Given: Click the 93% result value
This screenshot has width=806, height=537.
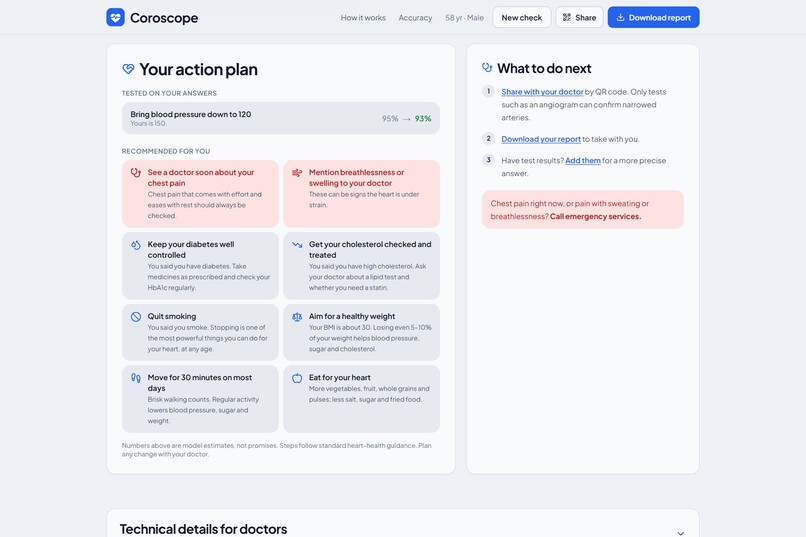Looking at the screenshot, I should [423, 119].
